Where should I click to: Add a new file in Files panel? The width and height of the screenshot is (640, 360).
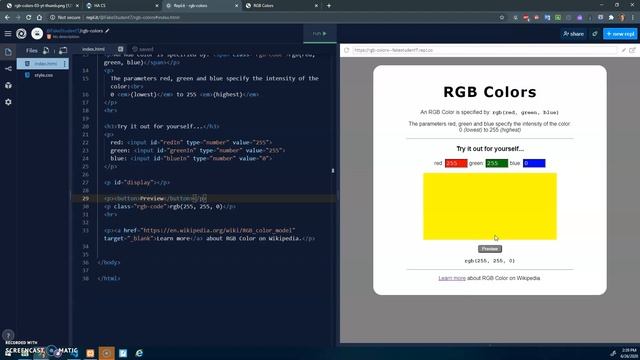46,51
